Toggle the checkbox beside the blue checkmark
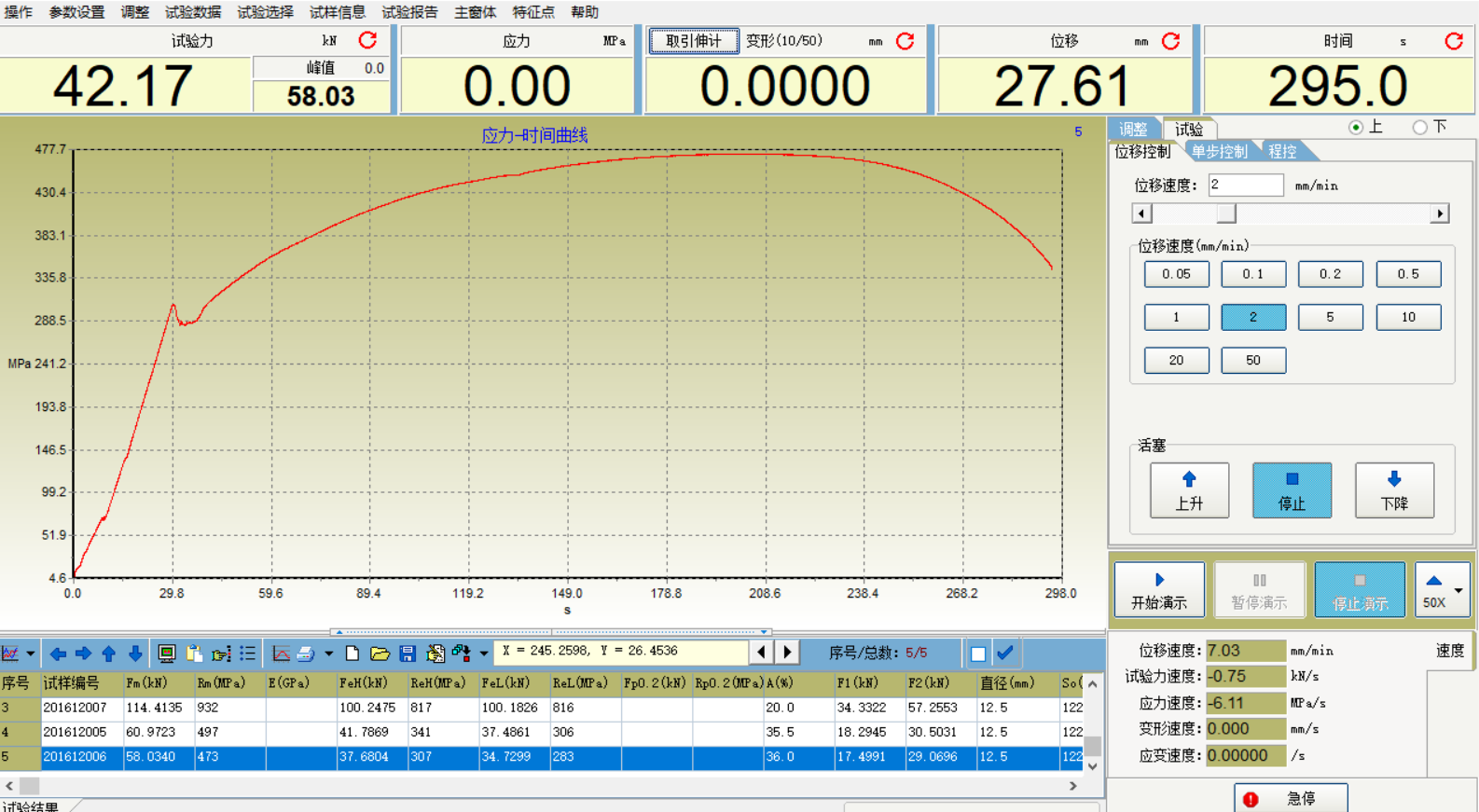The height and width of the screenshot is (812, 1479). coord(977,654)
